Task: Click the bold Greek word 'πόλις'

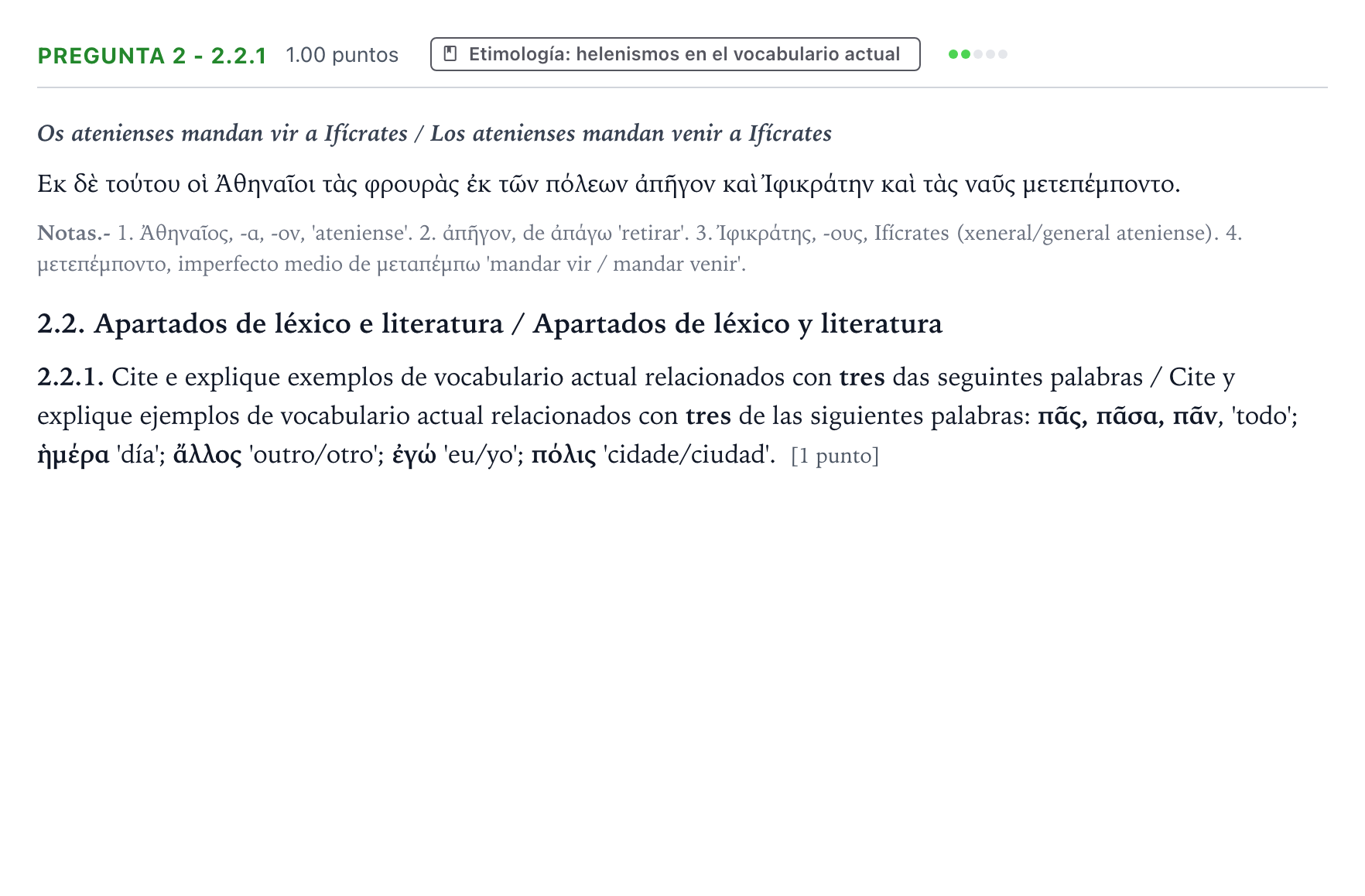Action: click(x=563, y=455)
